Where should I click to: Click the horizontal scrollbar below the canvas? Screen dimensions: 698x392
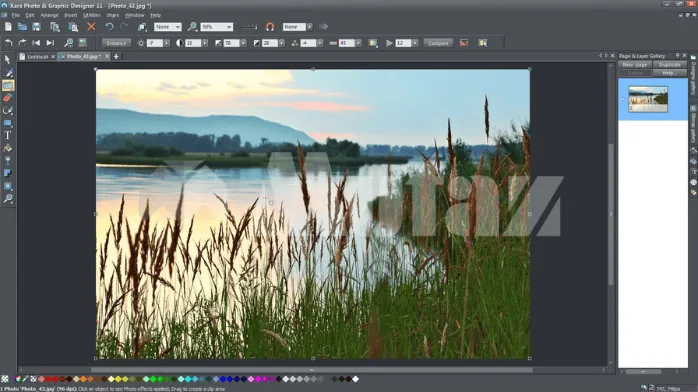pos(312,370)
